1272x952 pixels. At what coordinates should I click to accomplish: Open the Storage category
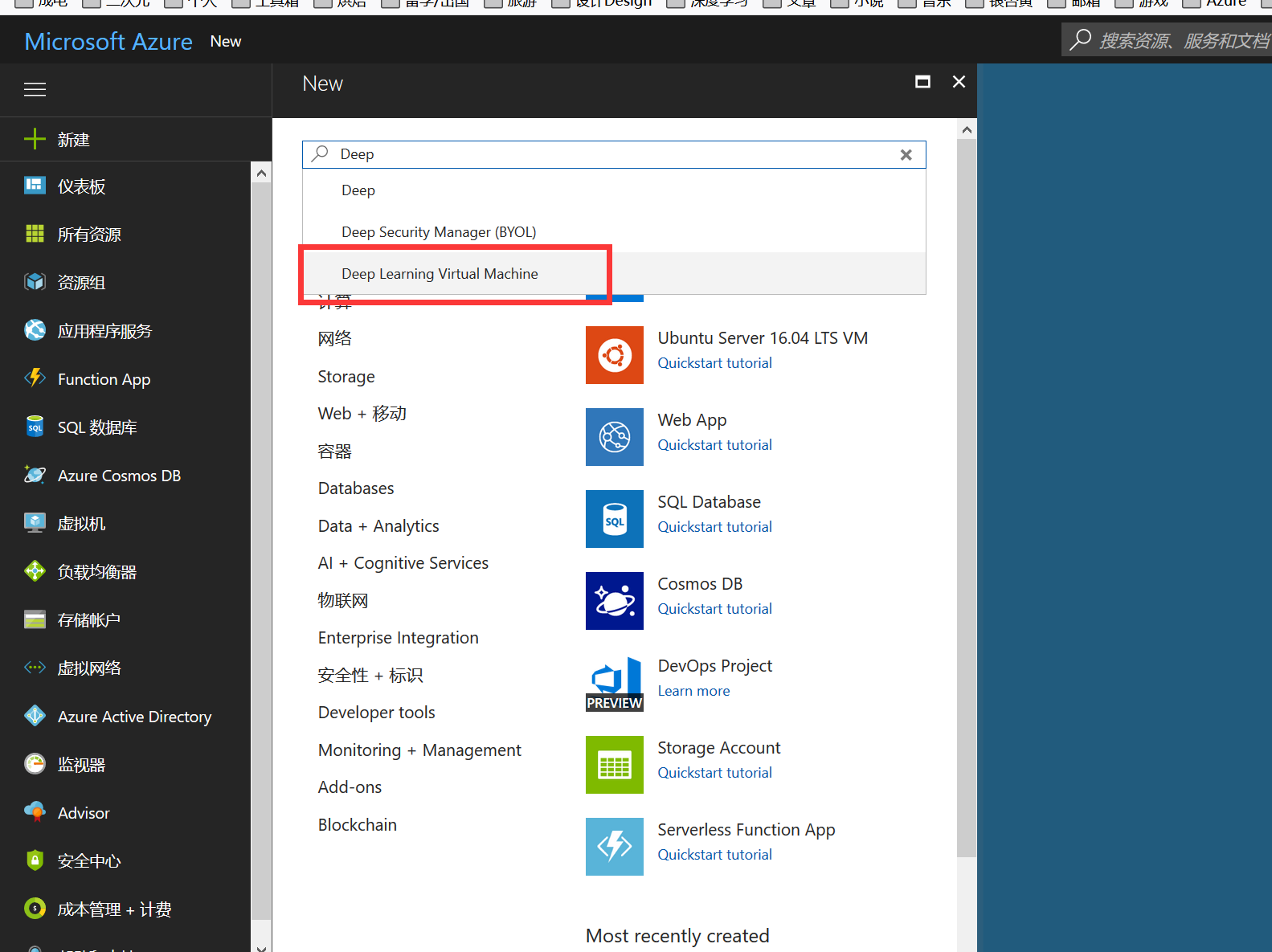346,377
